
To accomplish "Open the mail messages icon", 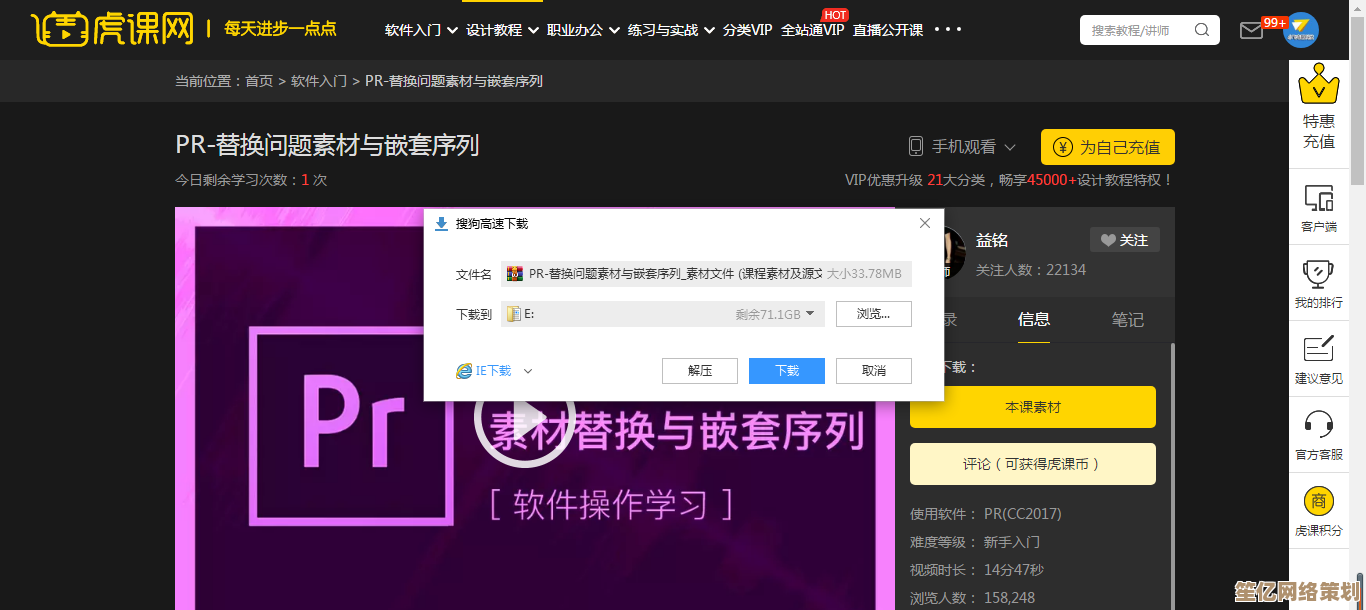I will tap(1251, 30).
